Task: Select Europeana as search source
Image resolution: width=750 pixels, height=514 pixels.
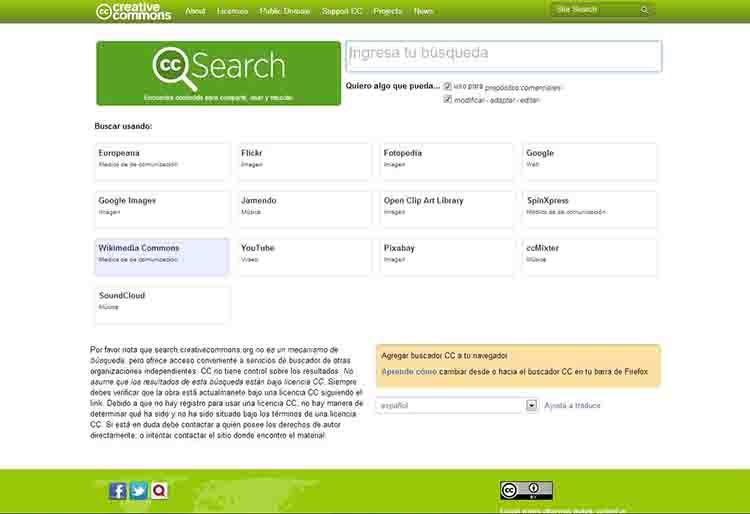Action: 162,162
